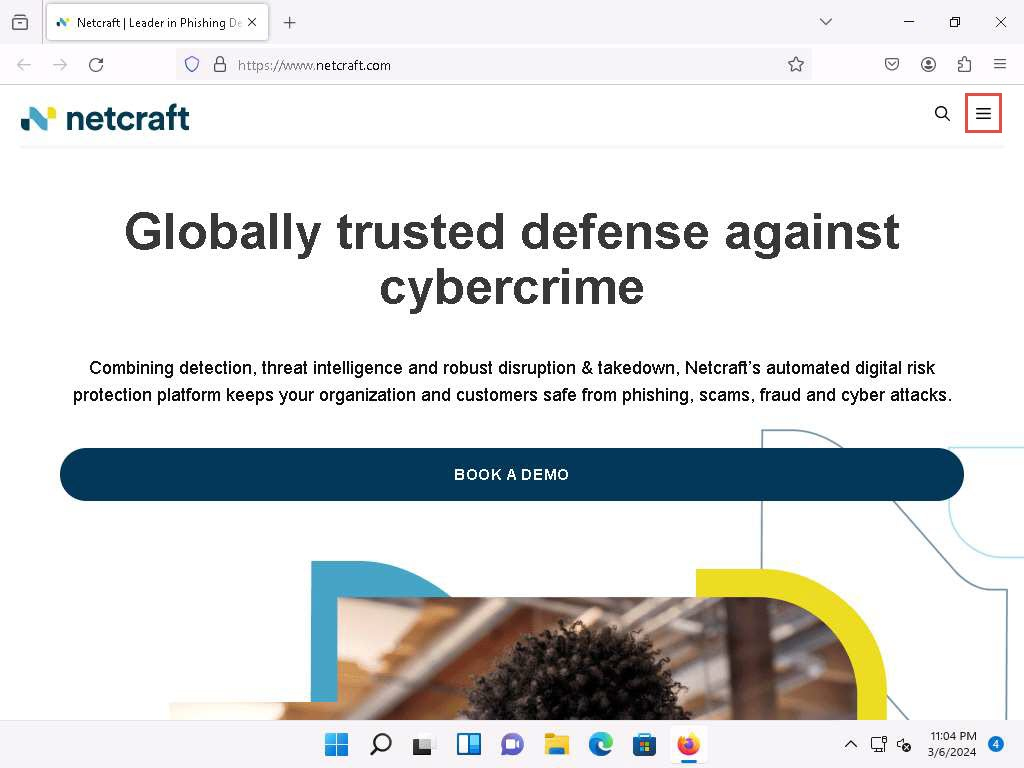Screen dimensions: 1024x768
Task: Expand the list all tabs dropdown
Action: tap(826, 22)
